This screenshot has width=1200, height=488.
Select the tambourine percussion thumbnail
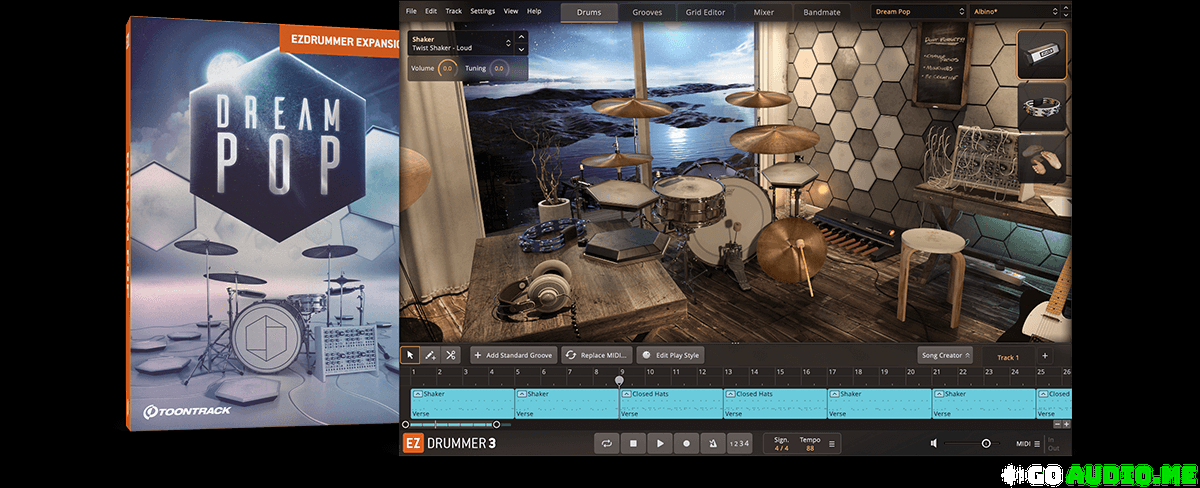[1041, 108]
